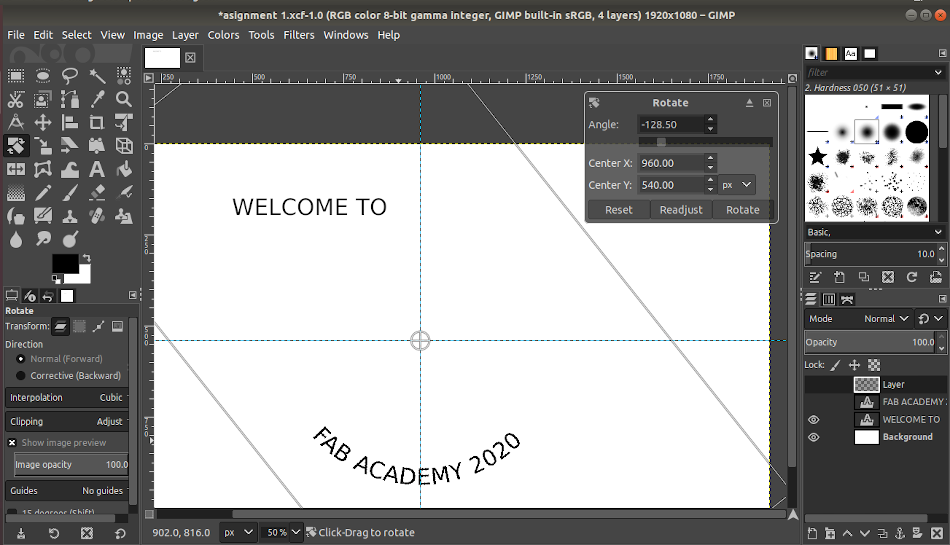Activate the Cage Transform tool

point(42,170)
